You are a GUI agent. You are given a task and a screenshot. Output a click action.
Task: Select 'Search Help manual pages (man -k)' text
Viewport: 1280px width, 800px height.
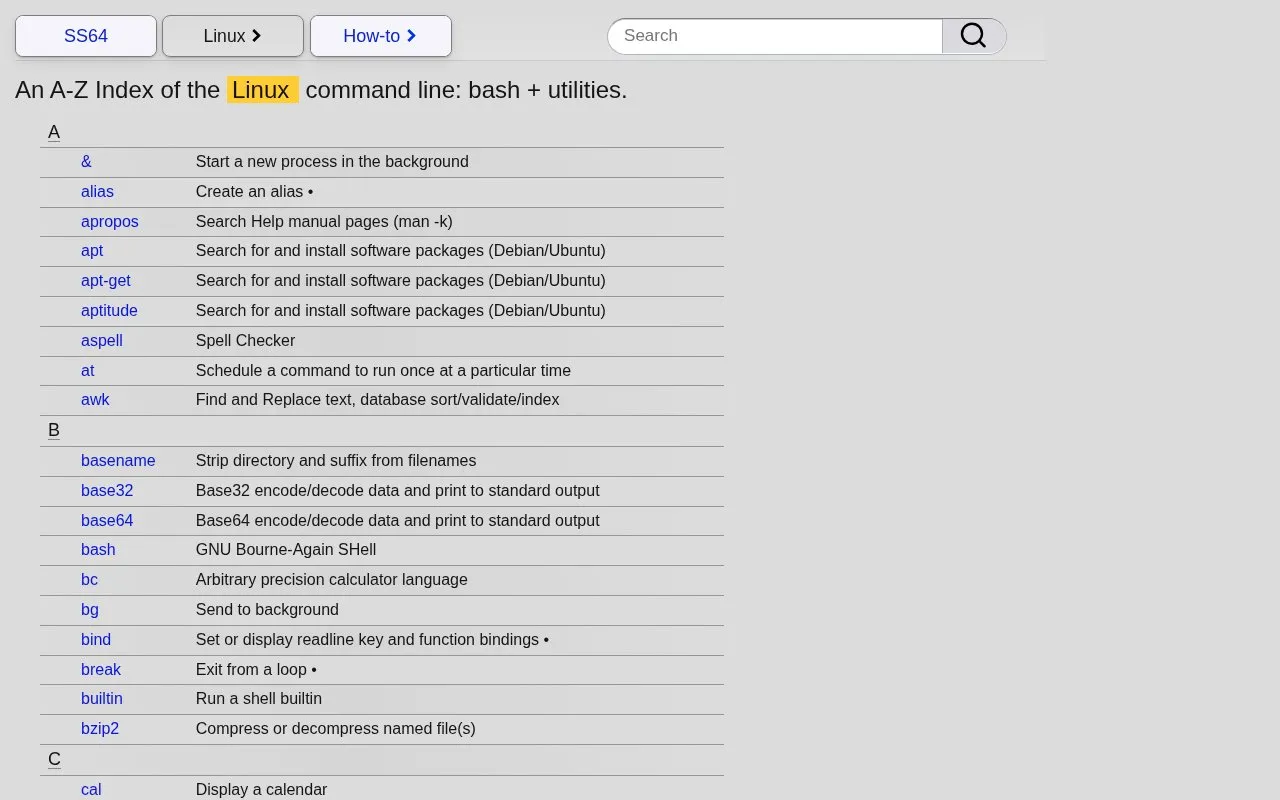(x=324, y=222)
